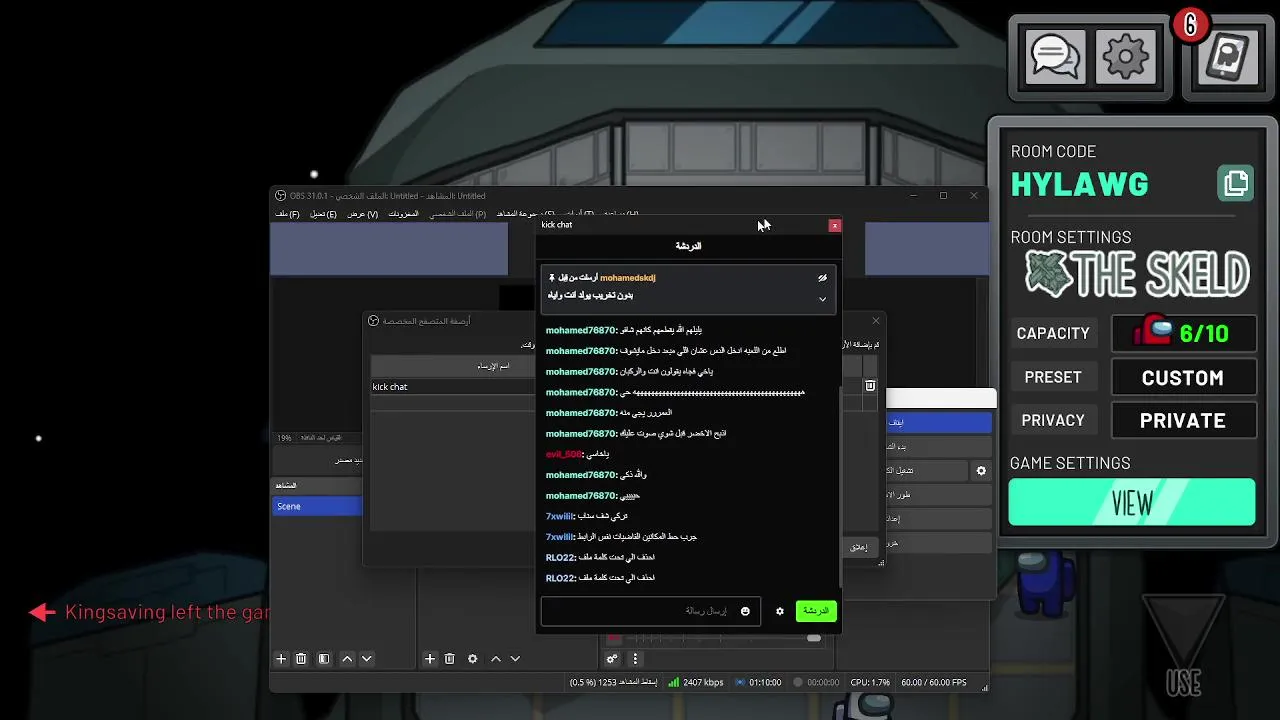Click the green chat send button
Viewport: 1280px width, 720px height.
(x=816, y=611)
